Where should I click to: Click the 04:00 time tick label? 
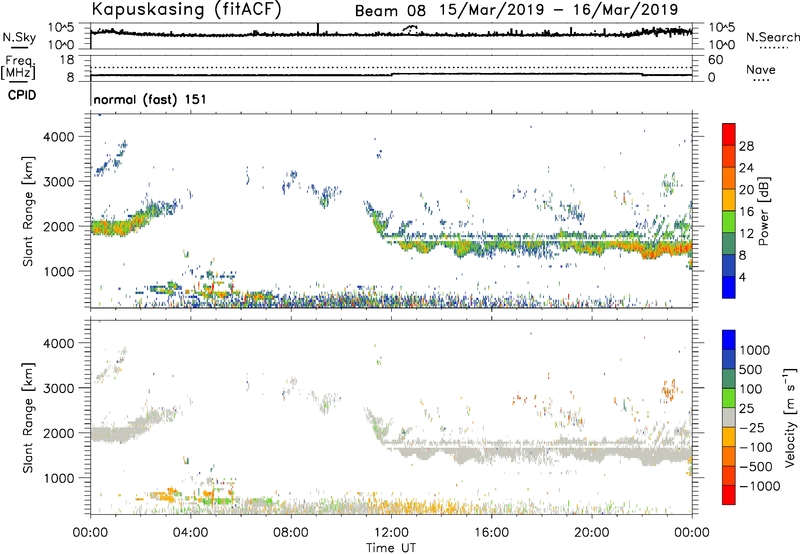(x=190, y=533)
